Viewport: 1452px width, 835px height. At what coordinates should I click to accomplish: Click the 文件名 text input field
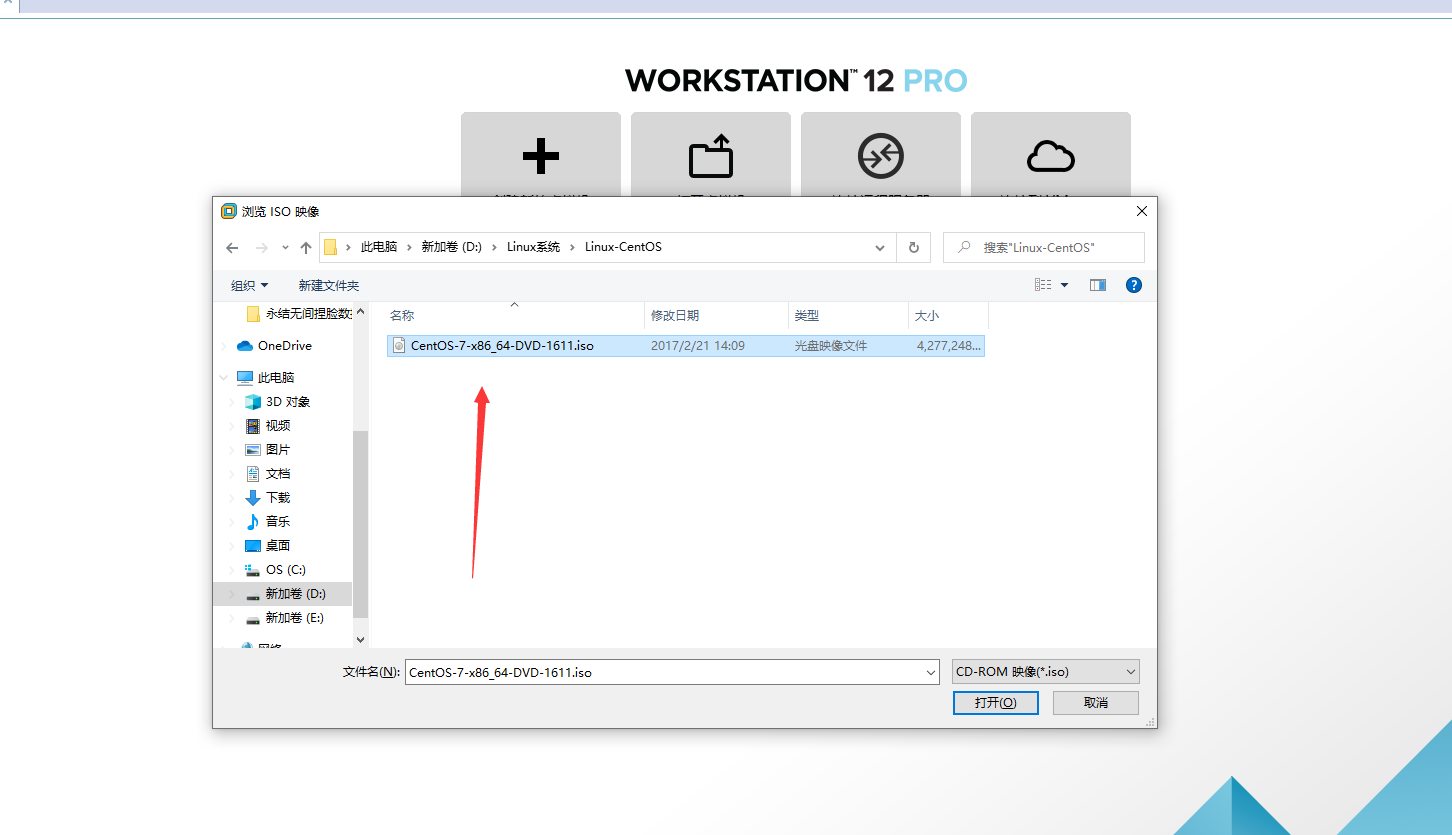pyautogui.click(x=664, y=672)
